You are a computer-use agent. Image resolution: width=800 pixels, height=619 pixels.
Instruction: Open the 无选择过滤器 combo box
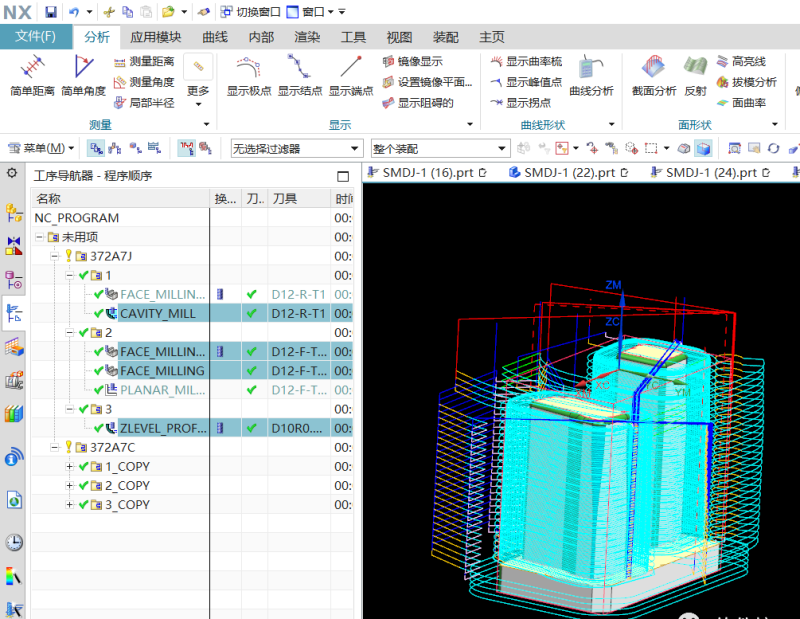296,148
